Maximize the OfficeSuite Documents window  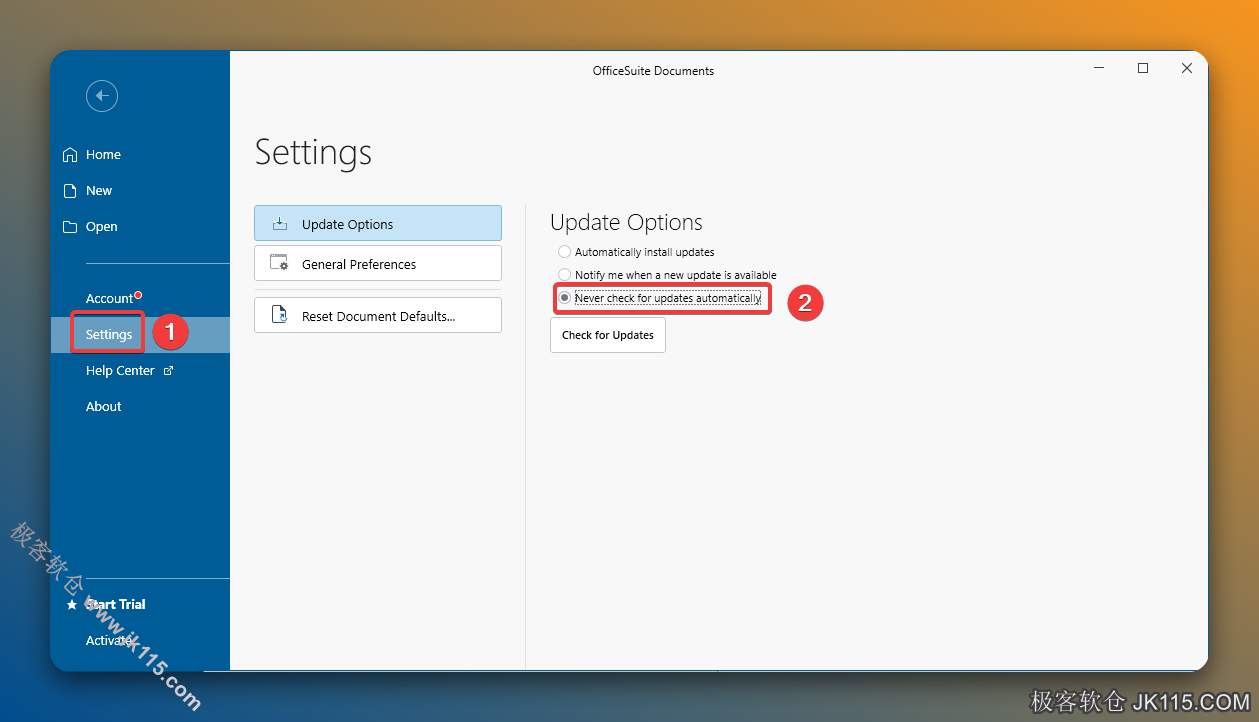point(1143,69)
